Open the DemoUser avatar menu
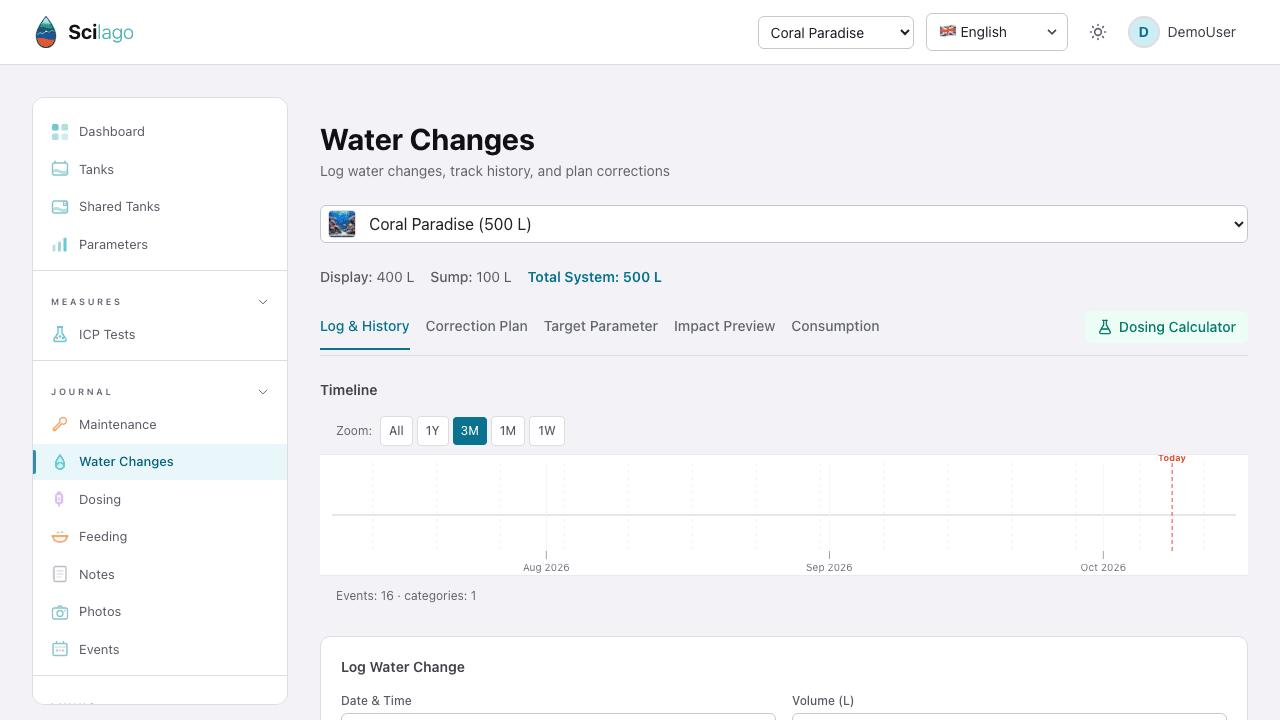This screenshot has height=720, width=1280. [1144, 32]
